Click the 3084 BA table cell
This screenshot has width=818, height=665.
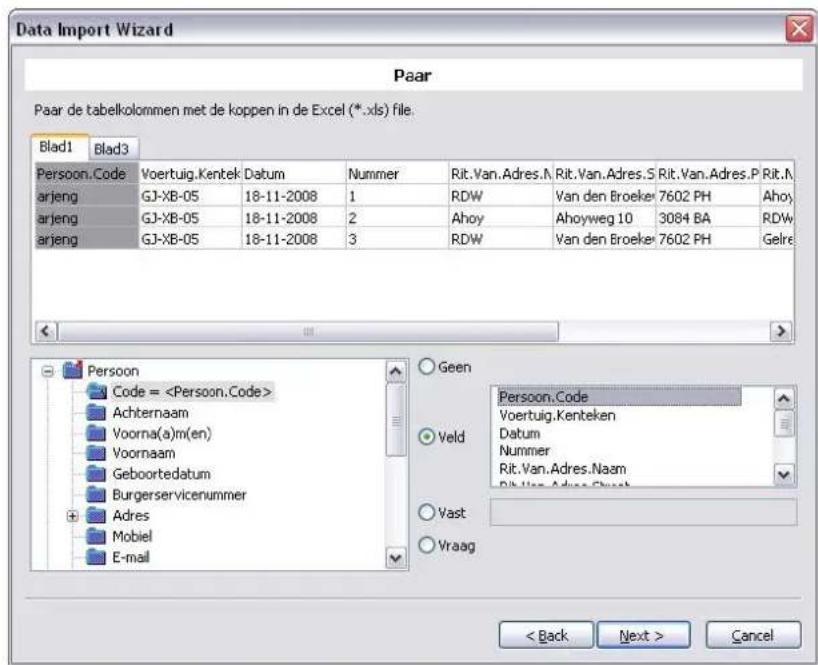click(x=707, y=217)
